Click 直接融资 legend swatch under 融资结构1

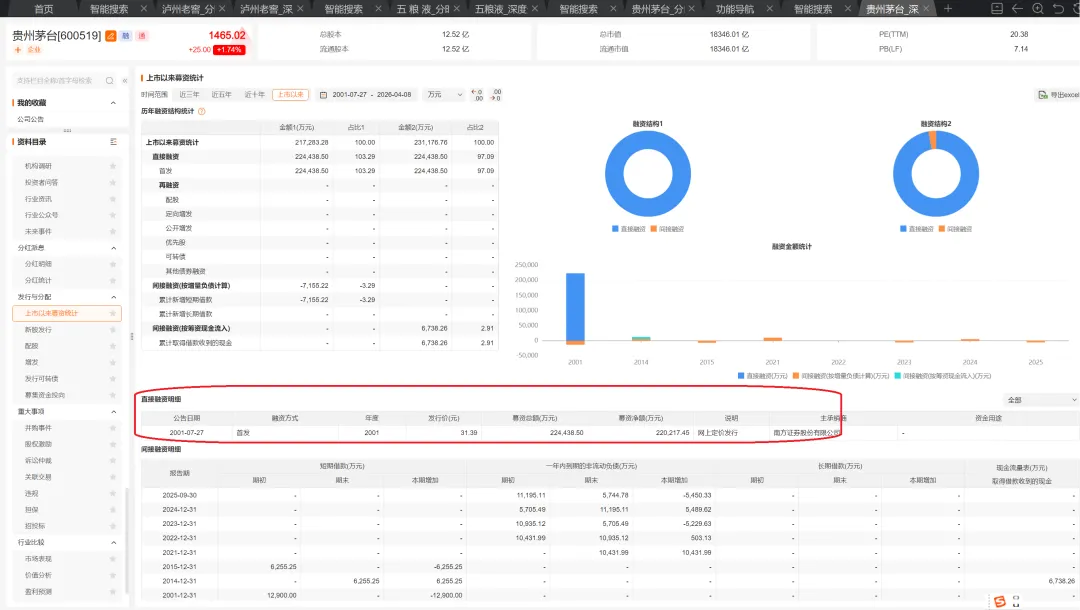tap(615, 229)
